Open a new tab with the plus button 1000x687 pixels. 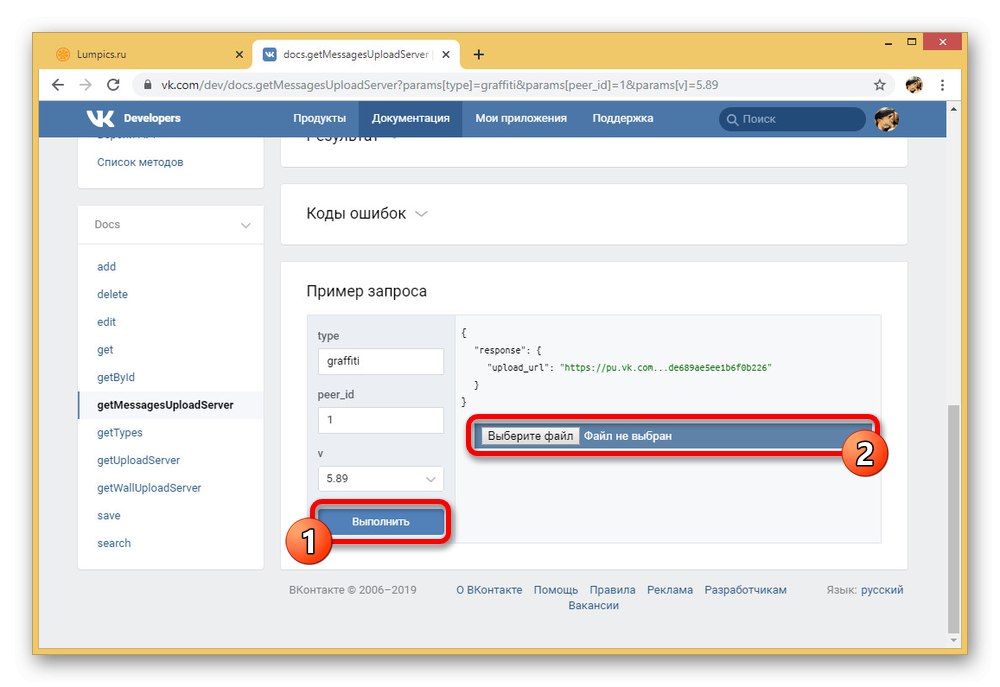coord(478,55)
